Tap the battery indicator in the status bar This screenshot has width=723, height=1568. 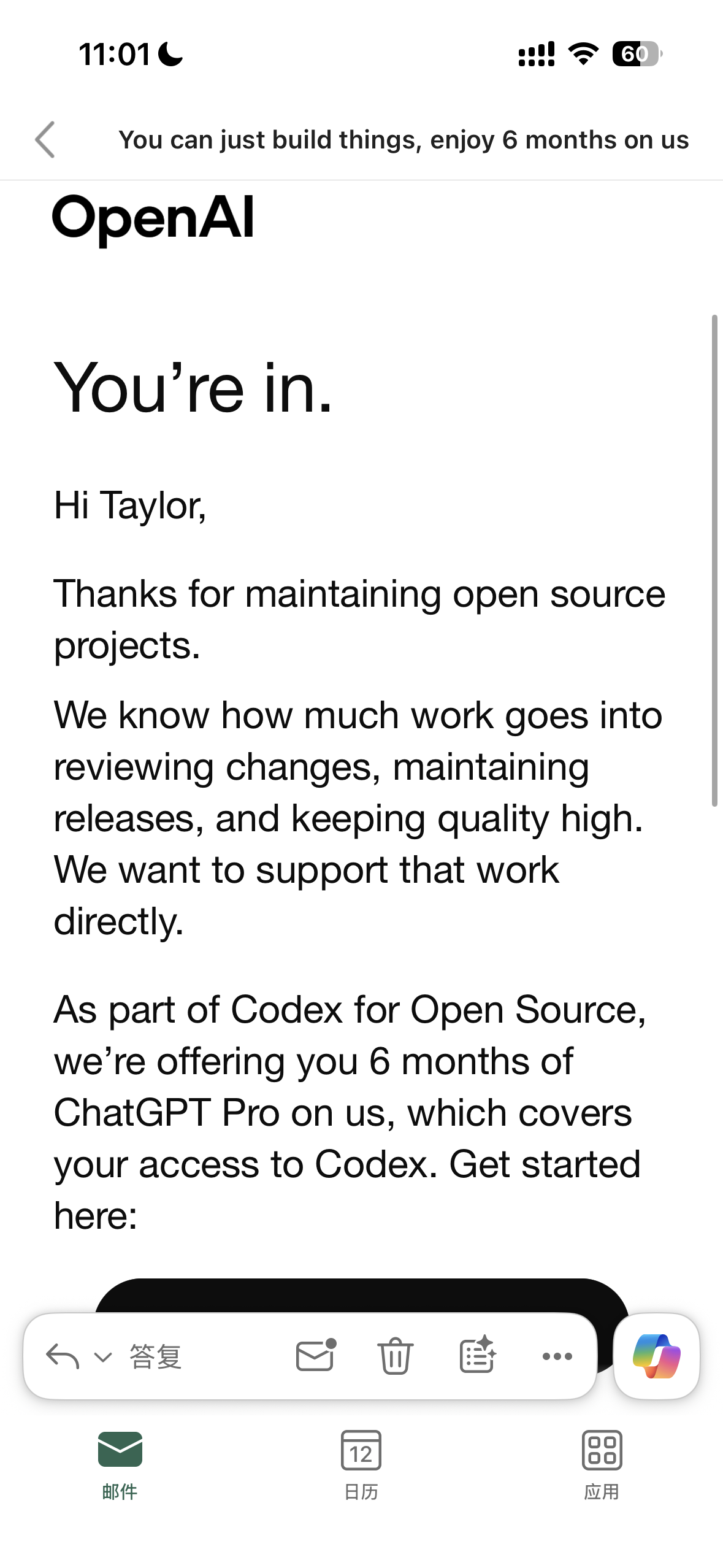(x=637, y=54)
